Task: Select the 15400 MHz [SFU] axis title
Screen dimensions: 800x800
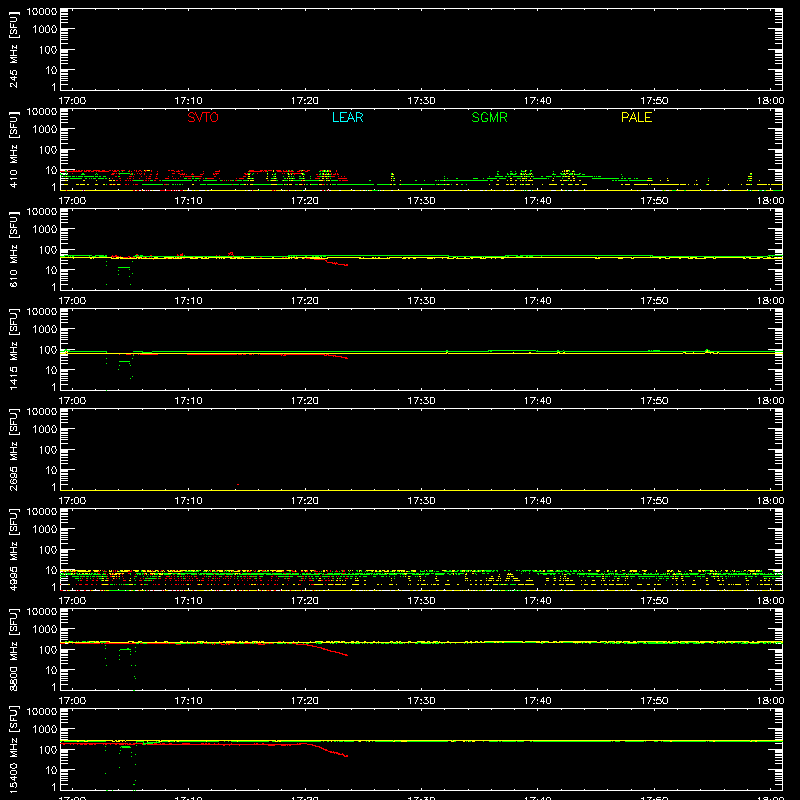Action: [13, 749]
